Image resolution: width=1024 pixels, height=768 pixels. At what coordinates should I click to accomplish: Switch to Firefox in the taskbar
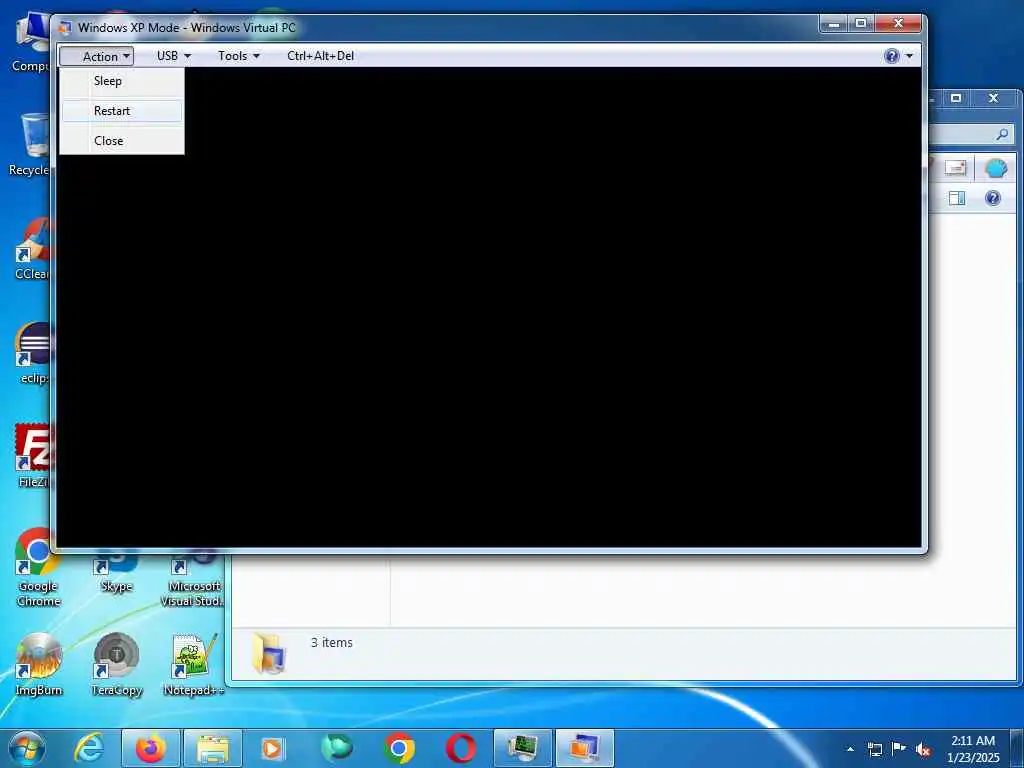click(150, 748)
